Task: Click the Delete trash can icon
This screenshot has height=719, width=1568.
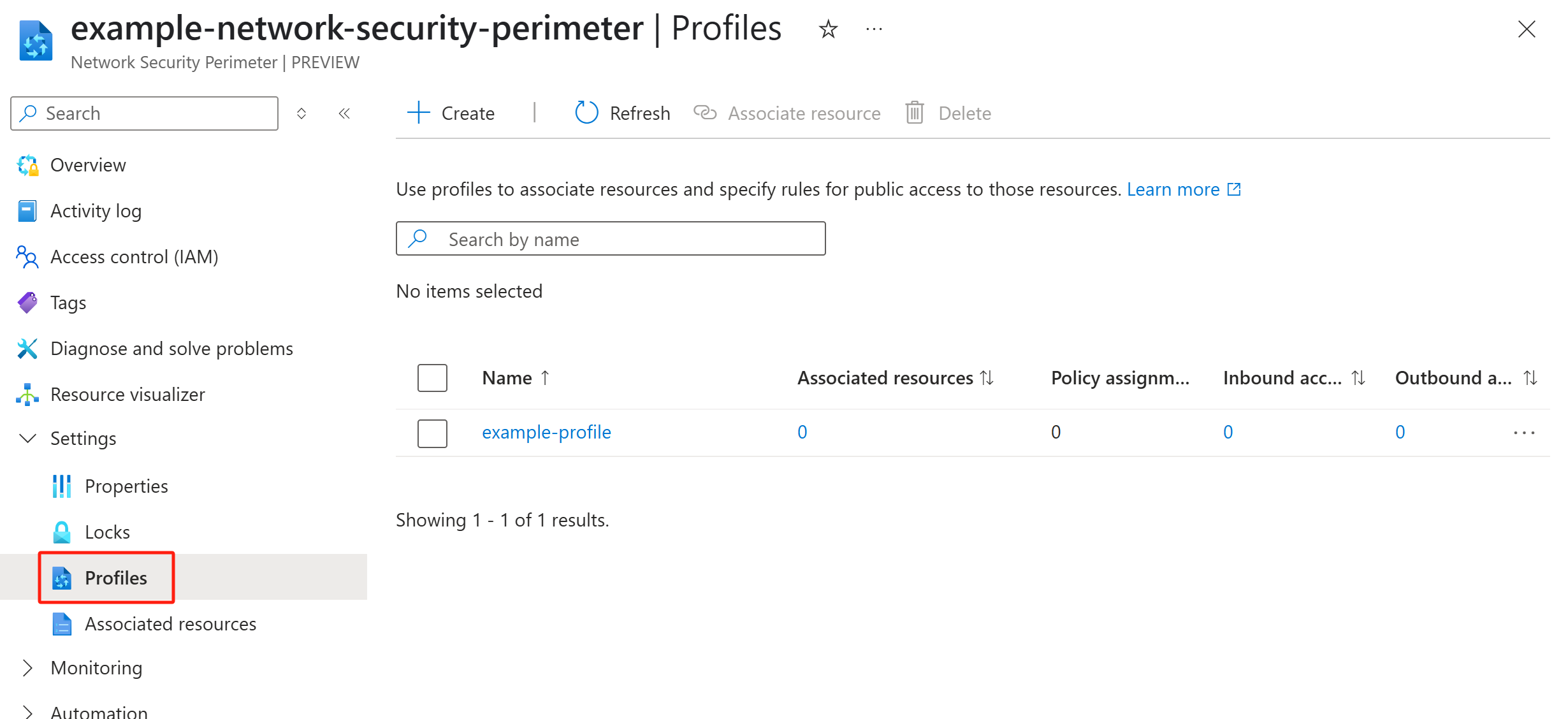Action: click(x=915, y=113)
